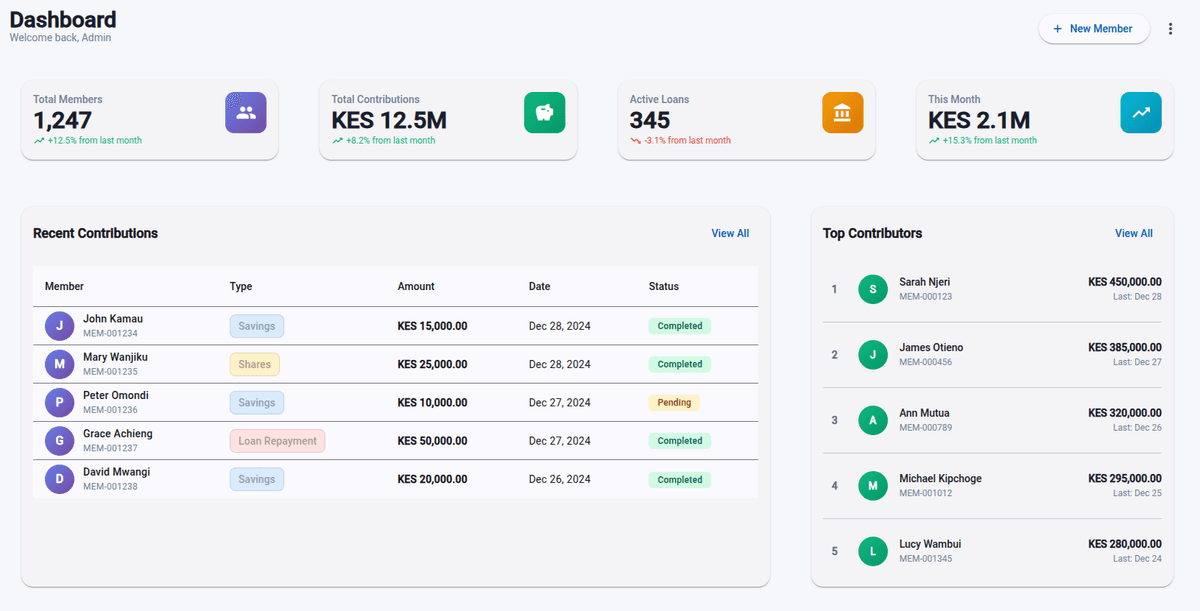Click the piggy bank contributions icon
1200x611 pixels.
click(x=545, y=113)
